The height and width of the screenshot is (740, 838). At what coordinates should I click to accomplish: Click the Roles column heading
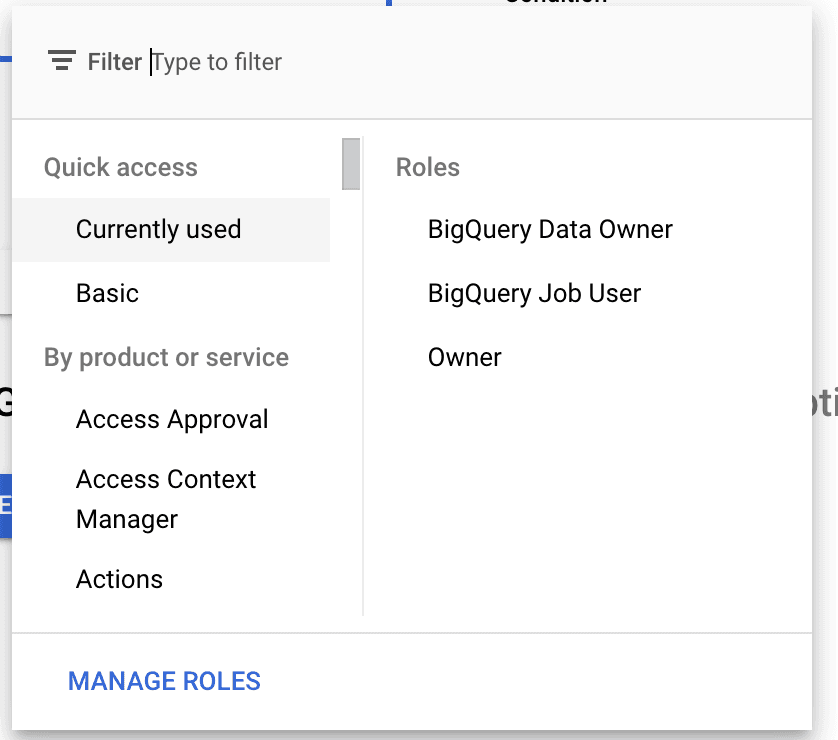[428, 167]
